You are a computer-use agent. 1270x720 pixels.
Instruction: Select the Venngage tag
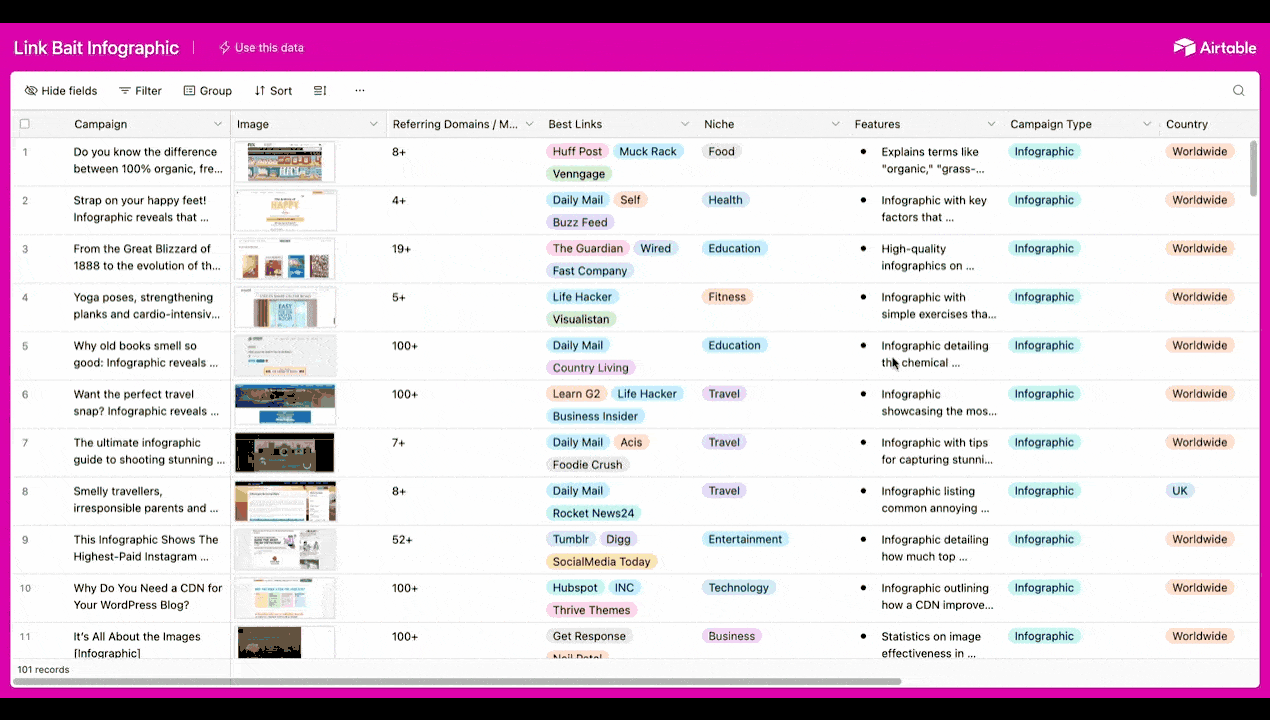click(579, 174)
